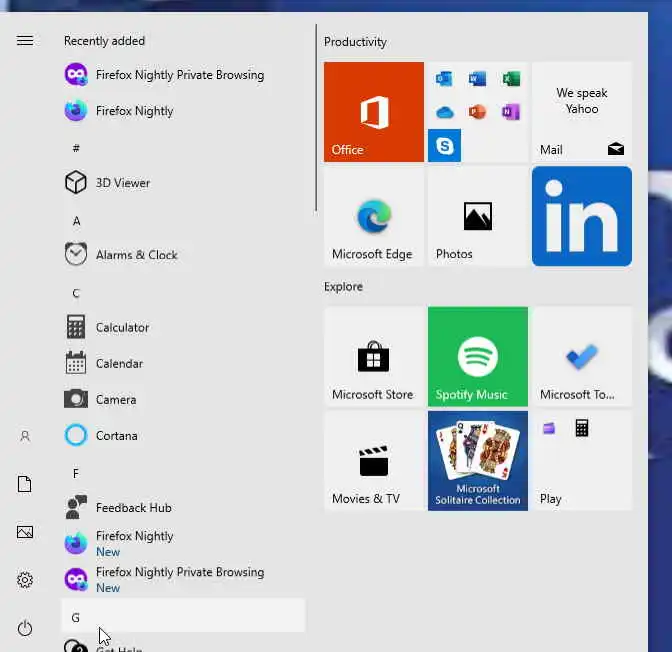The image size is (672, 652).
Task: Open the Microsoft Store tile
Action: click(374, 357)
